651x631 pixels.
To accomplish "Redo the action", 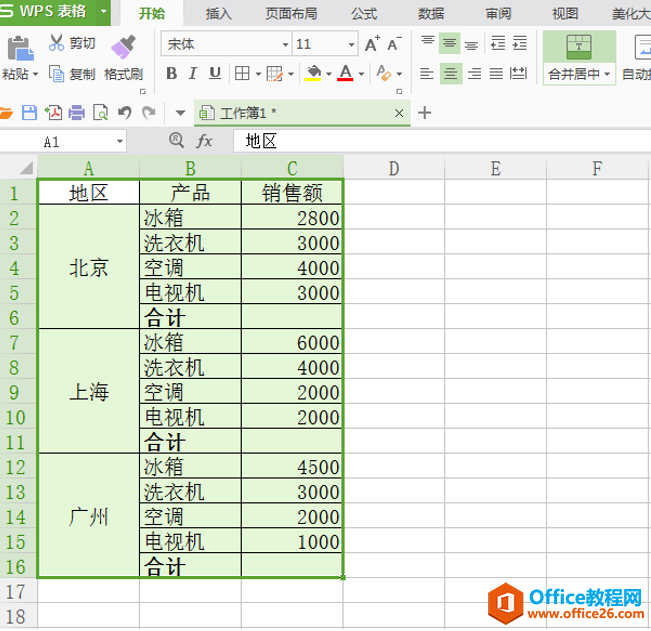I will (149, 113).
